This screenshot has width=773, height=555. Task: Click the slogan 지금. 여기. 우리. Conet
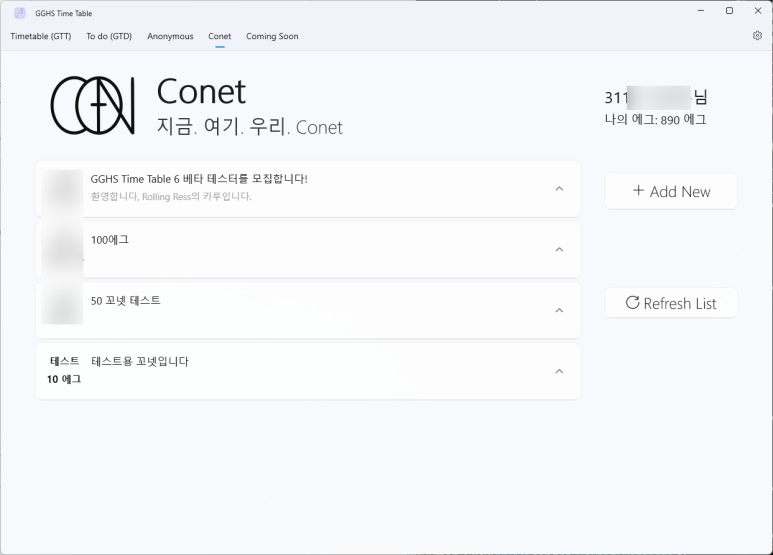[249, 127]
